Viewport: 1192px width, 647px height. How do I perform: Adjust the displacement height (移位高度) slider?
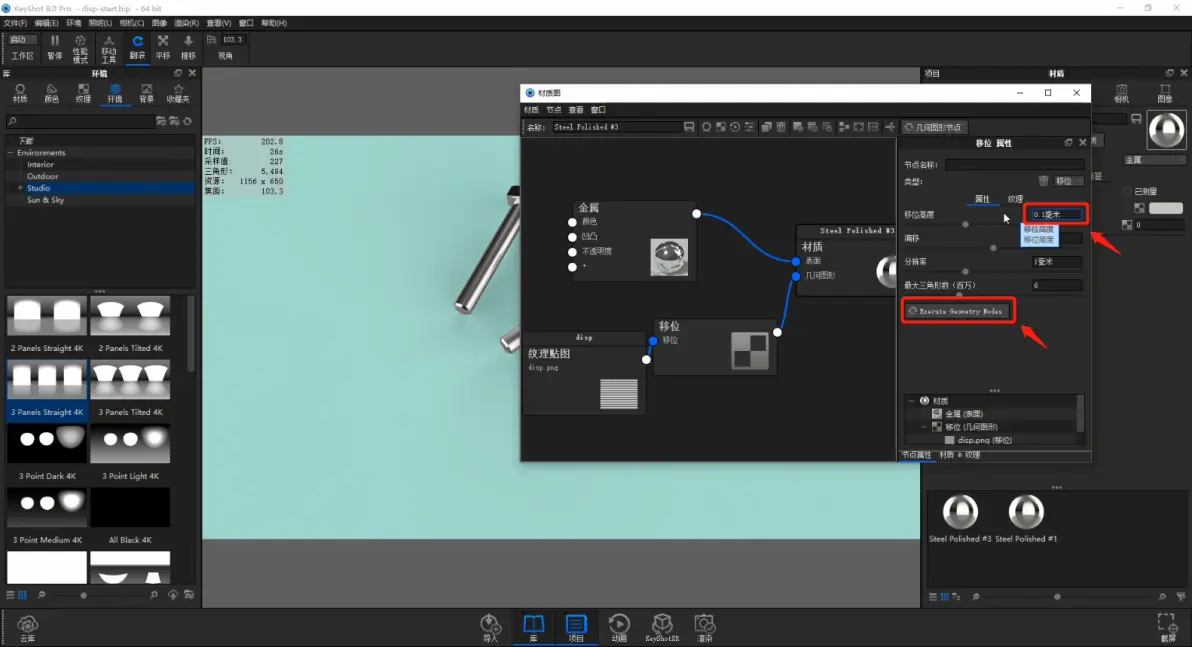coord(965,224)
